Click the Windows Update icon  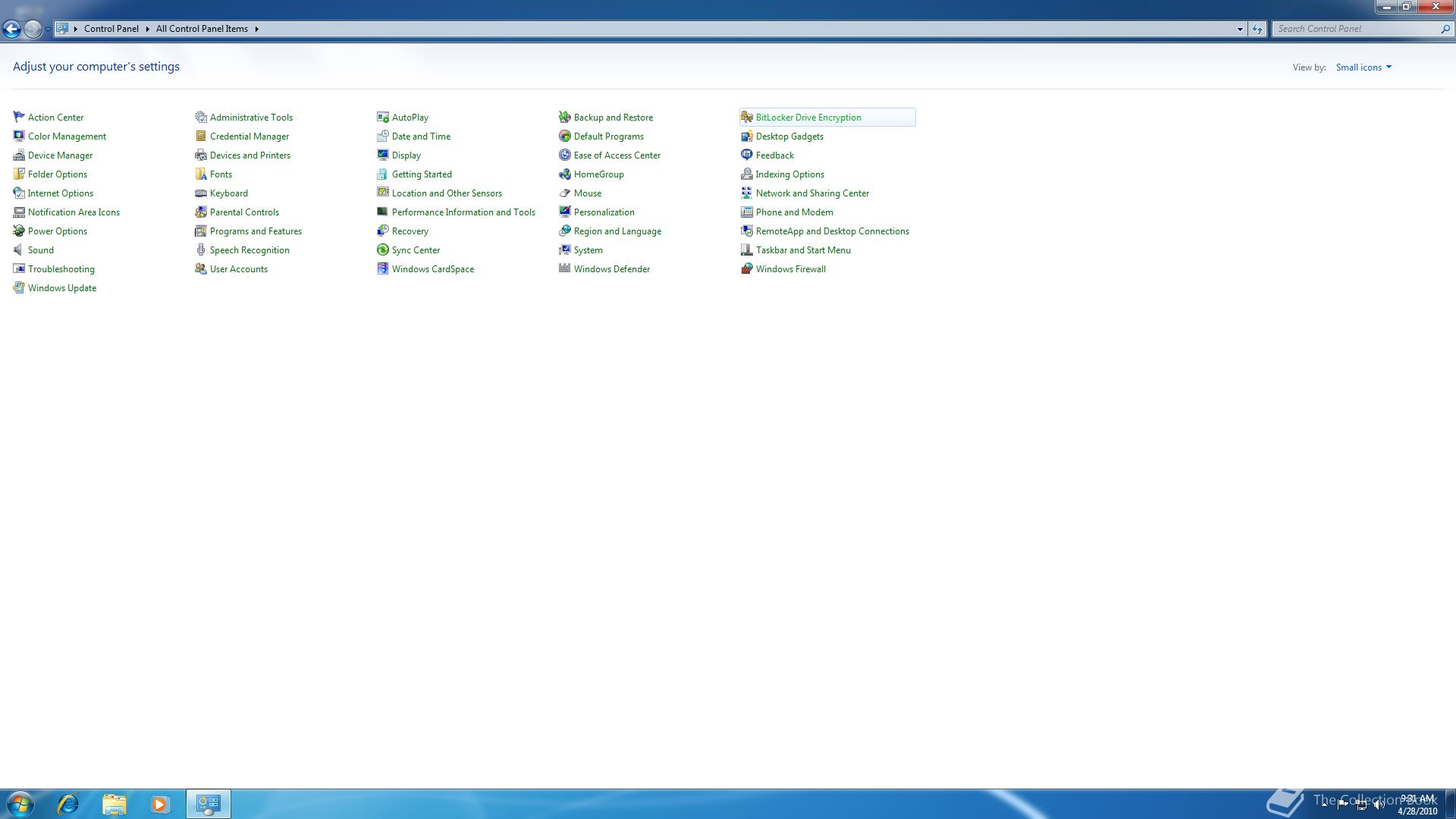click(x=19, y=287)
